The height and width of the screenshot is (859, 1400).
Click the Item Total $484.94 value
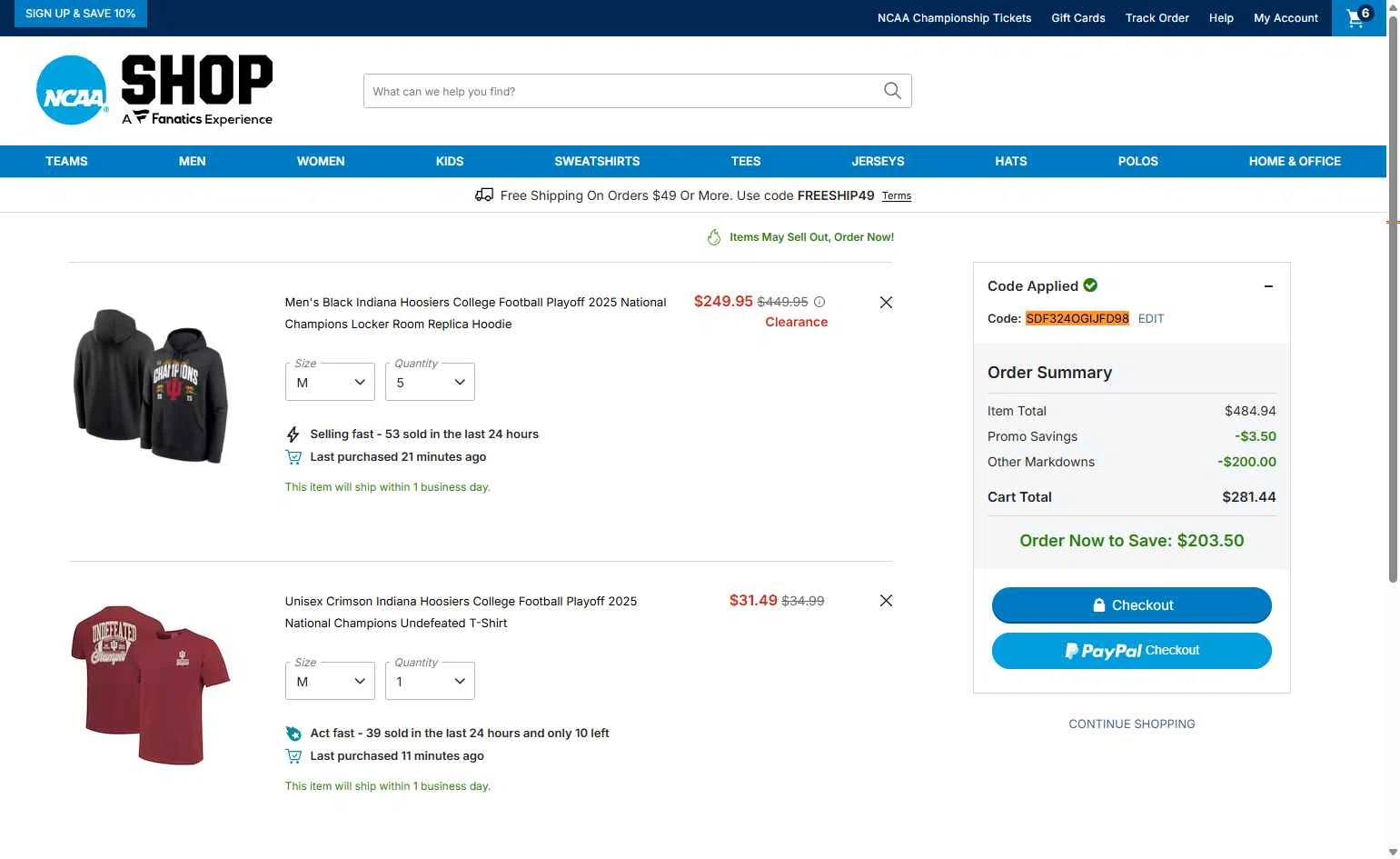(x=1250, y=411)
